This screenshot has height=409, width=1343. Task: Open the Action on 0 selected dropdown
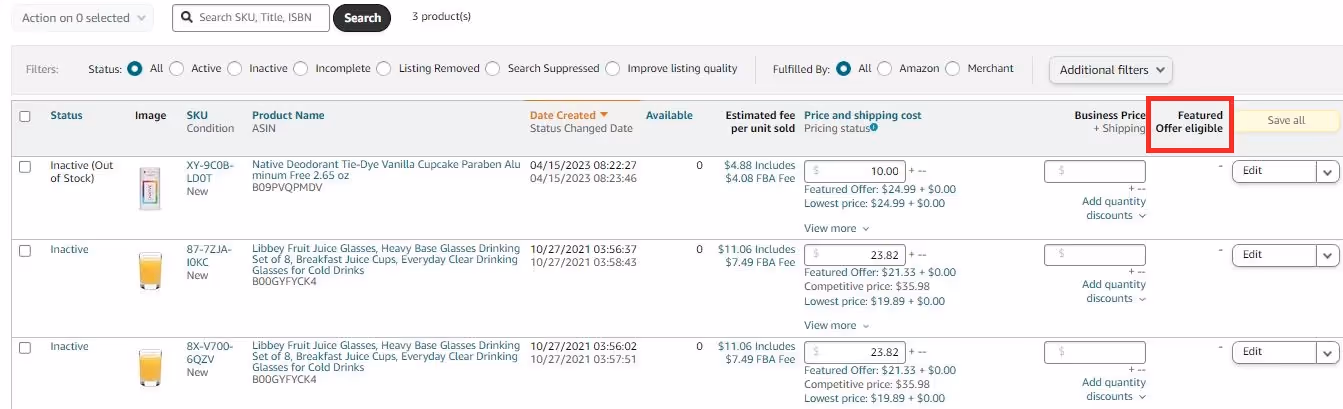82,18
